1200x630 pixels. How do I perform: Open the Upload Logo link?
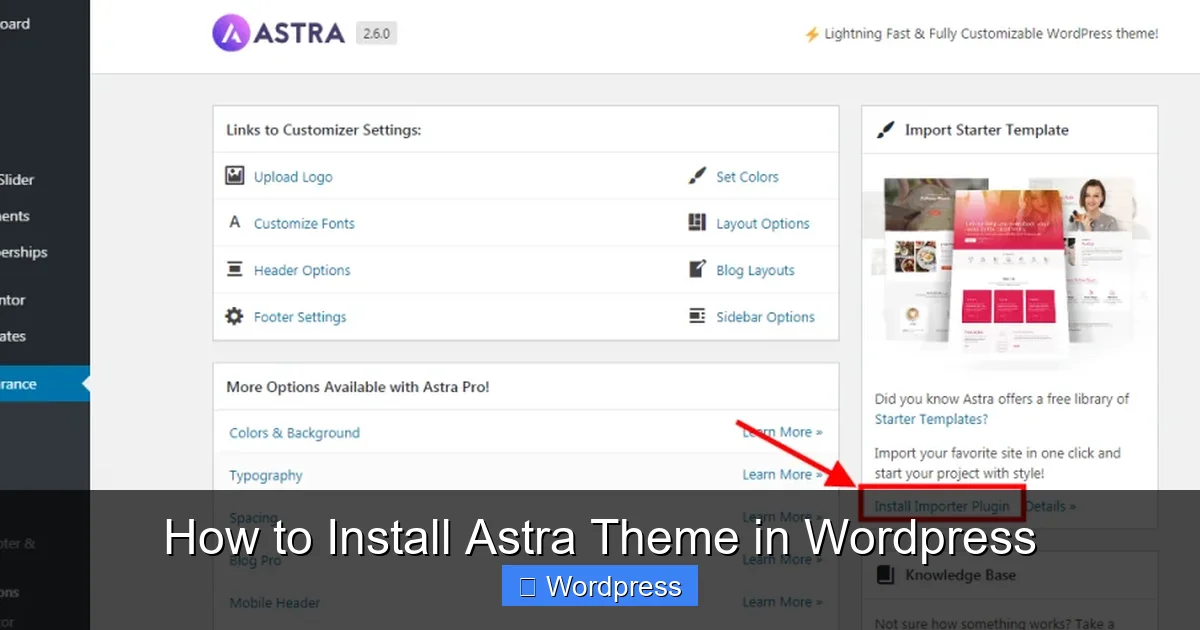(293, 177)
